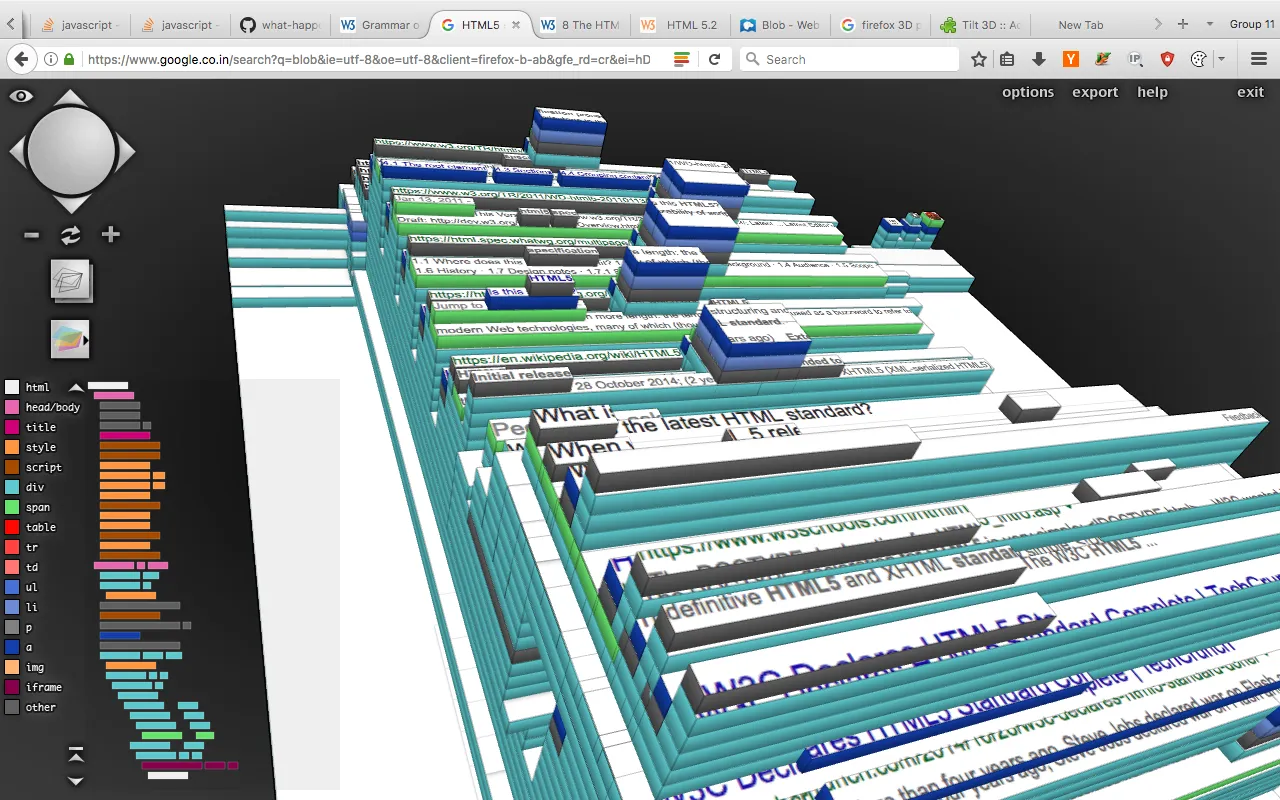This screenshot has height=800, width=1280.
Task: Click the right arrow of the navigation pad
Action: point(126,152)
